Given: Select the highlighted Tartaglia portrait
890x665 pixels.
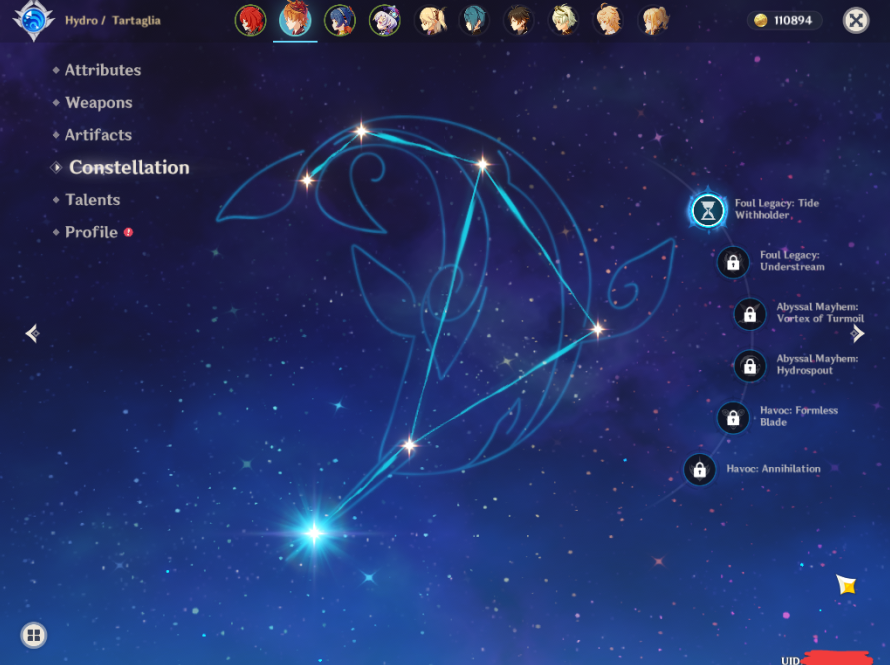Looking at the screenshot, I should pos(295,19).
